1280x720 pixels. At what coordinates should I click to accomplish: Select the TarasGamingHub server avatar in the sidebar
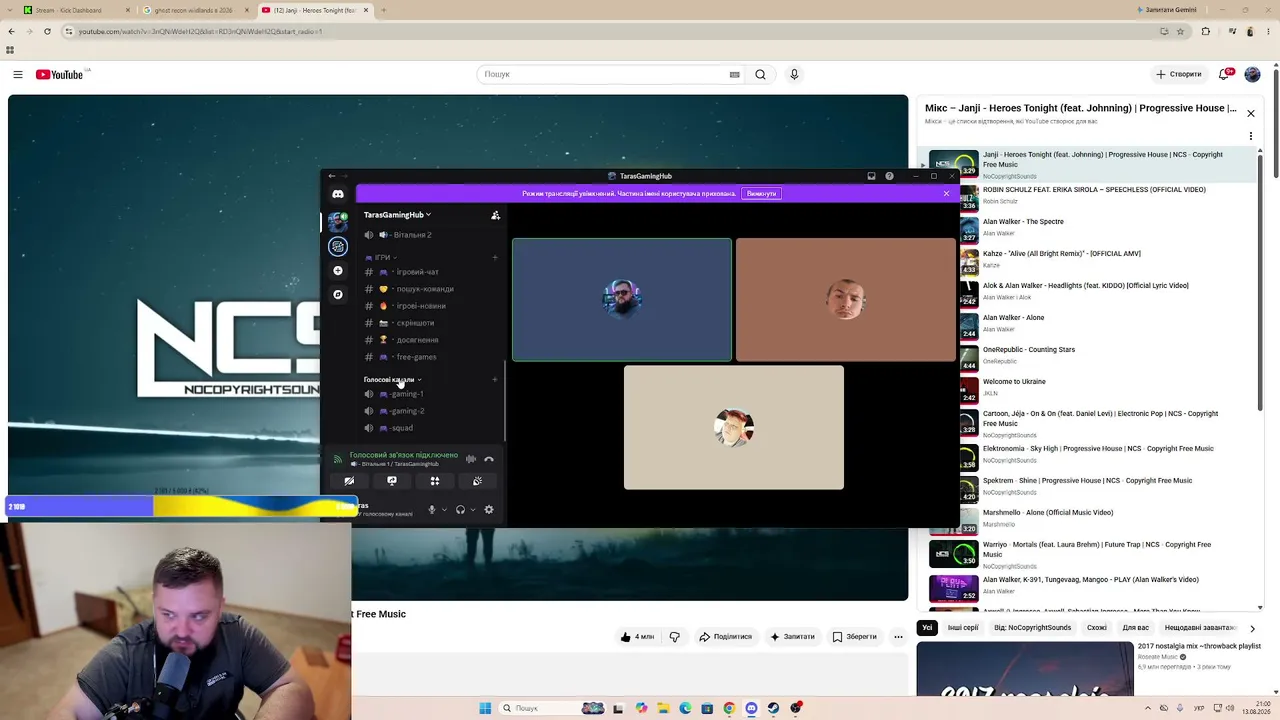coord(338,222)
